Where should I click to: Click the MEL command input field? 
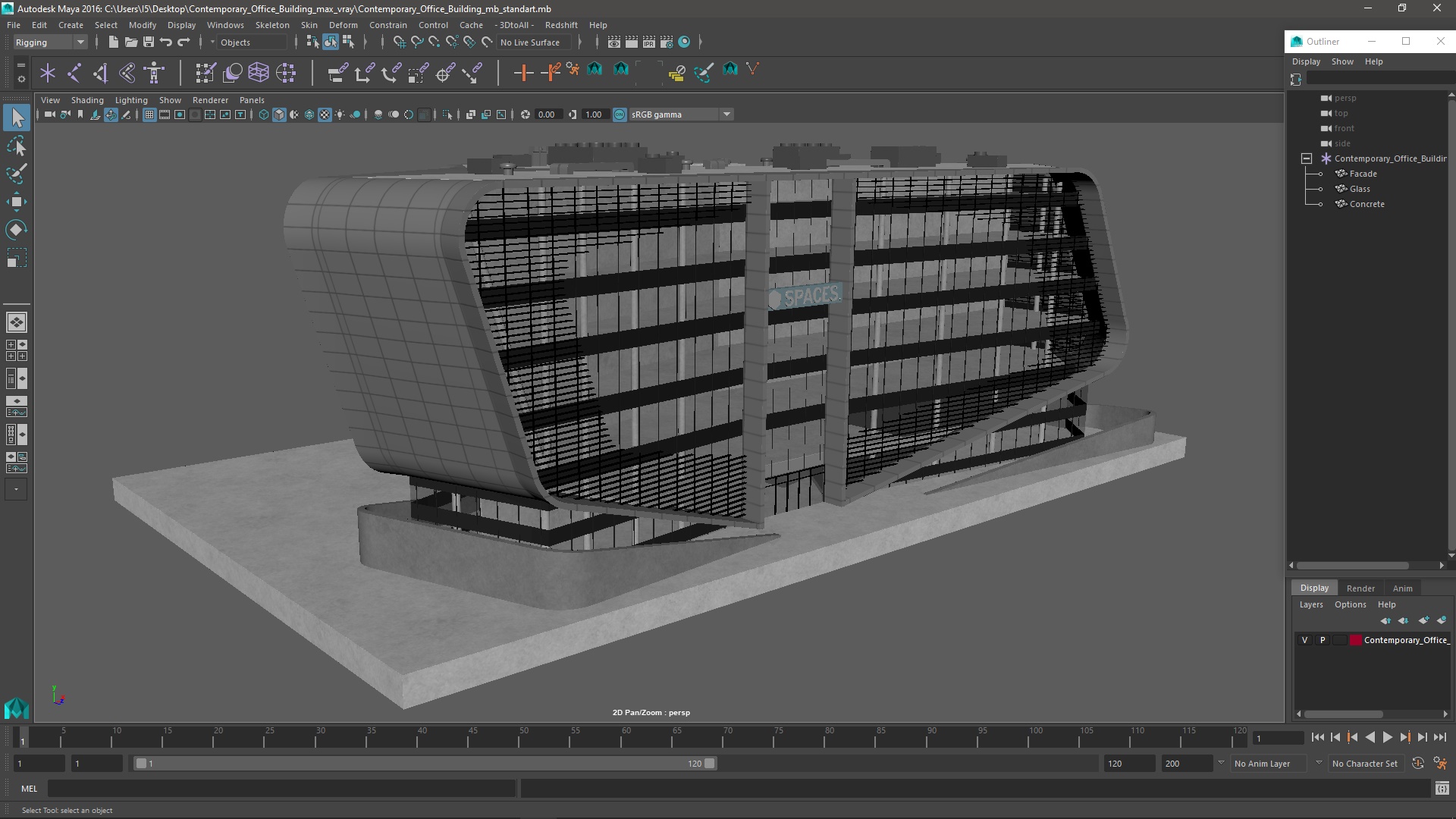(x=281, y=789)
